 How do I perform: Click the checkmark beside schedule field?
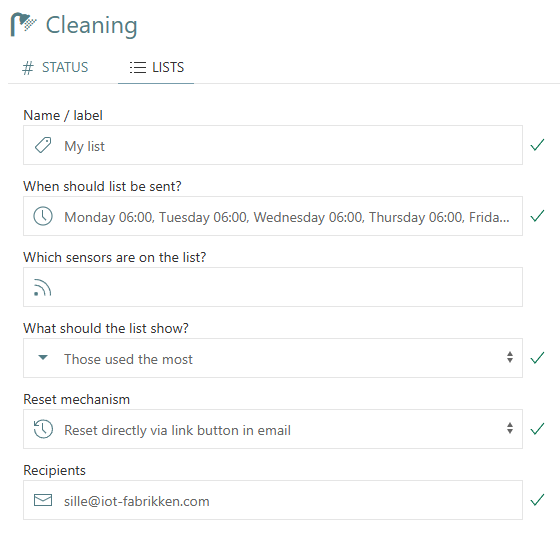[537, 216]
